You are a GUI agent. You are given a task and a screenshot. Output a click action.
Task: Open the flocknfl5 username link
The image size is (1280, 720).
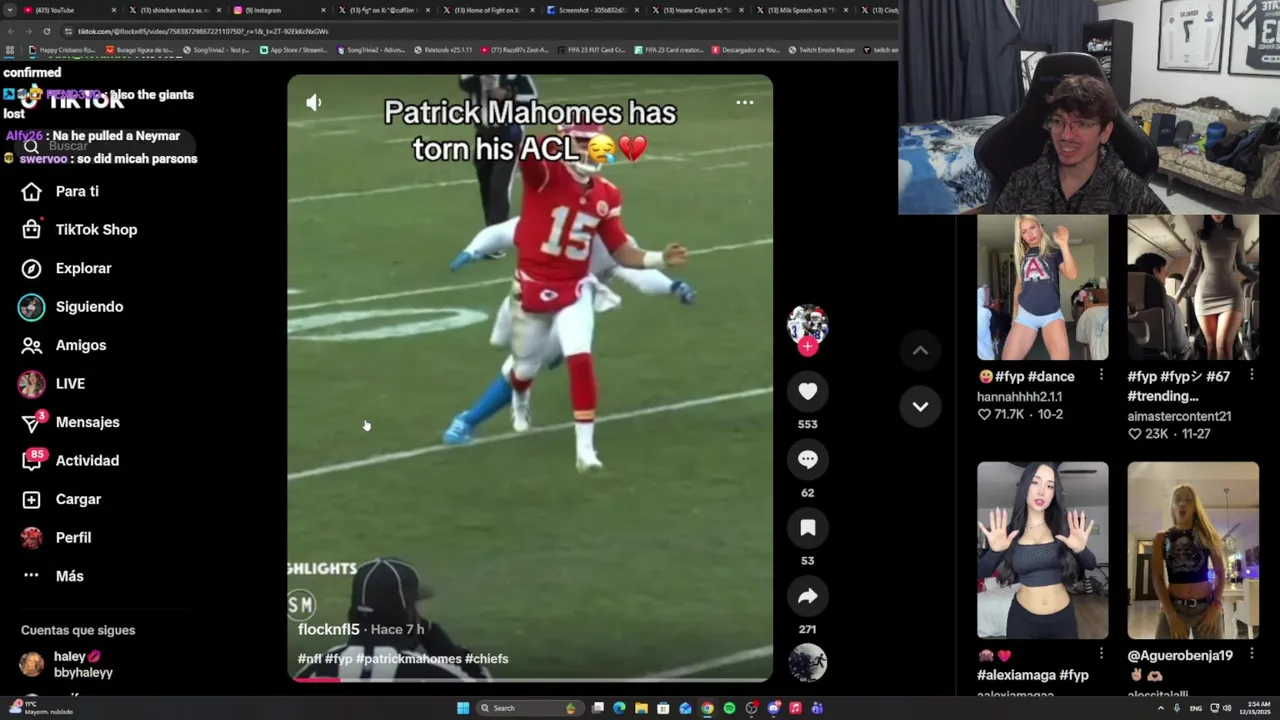328,629
